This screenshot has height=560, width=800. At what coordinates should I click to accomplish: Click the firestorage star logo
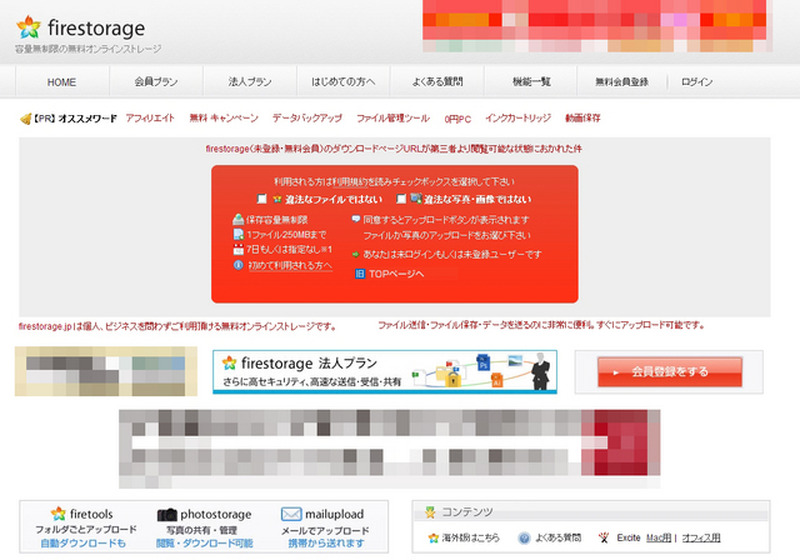pyautogui.click(x=29, y=27)
